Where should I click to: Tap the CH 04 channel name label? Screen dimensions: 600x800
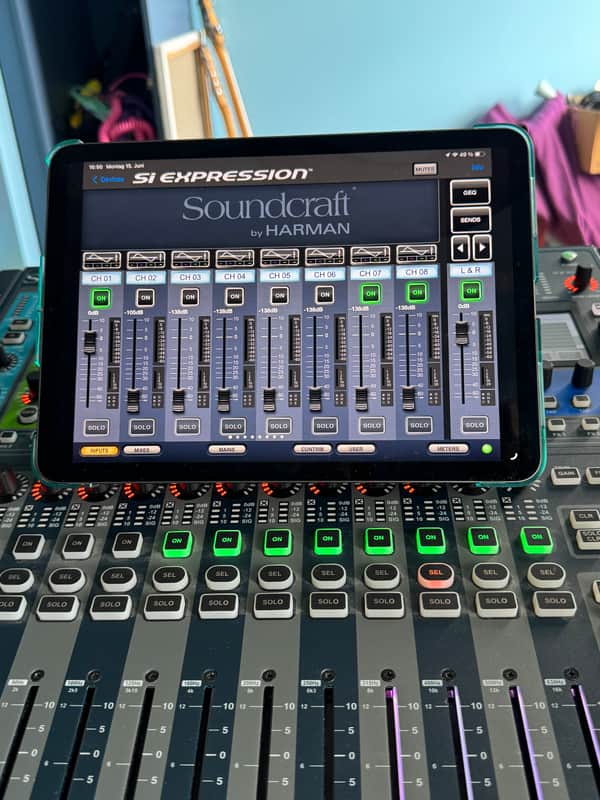pyautogui.click(x=235, y=276)
